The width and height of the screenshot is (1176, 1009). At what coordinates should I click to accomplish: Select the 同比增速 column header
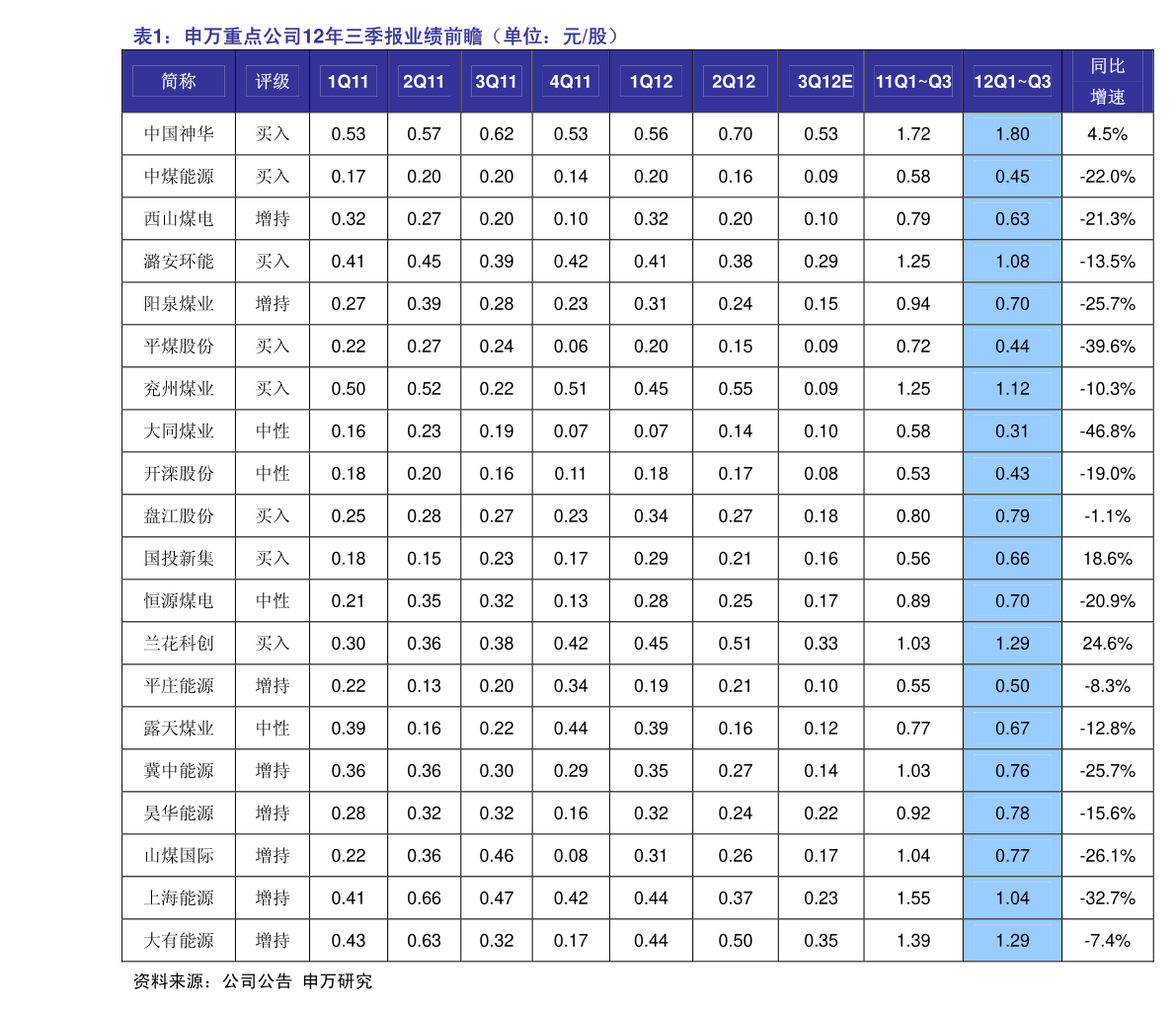click(x=1108, y=81)
